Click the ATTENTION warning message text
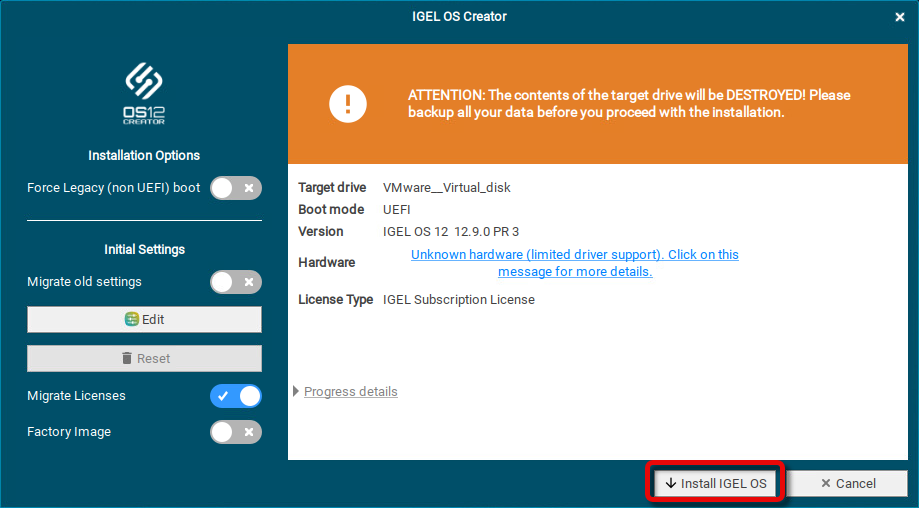The height and width of the screenshot is (508, 919). point(629,103)
